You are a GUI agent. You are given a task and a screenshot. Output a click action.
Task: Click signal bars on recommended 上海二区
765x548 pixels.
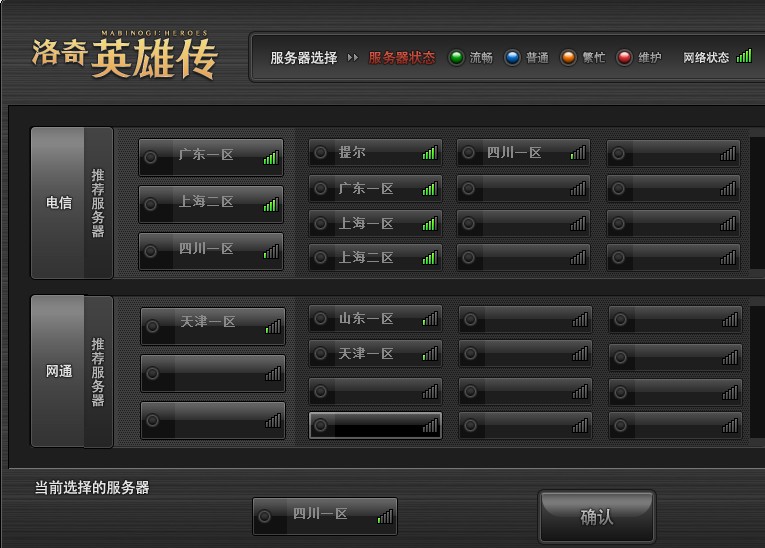coord(271,204)
